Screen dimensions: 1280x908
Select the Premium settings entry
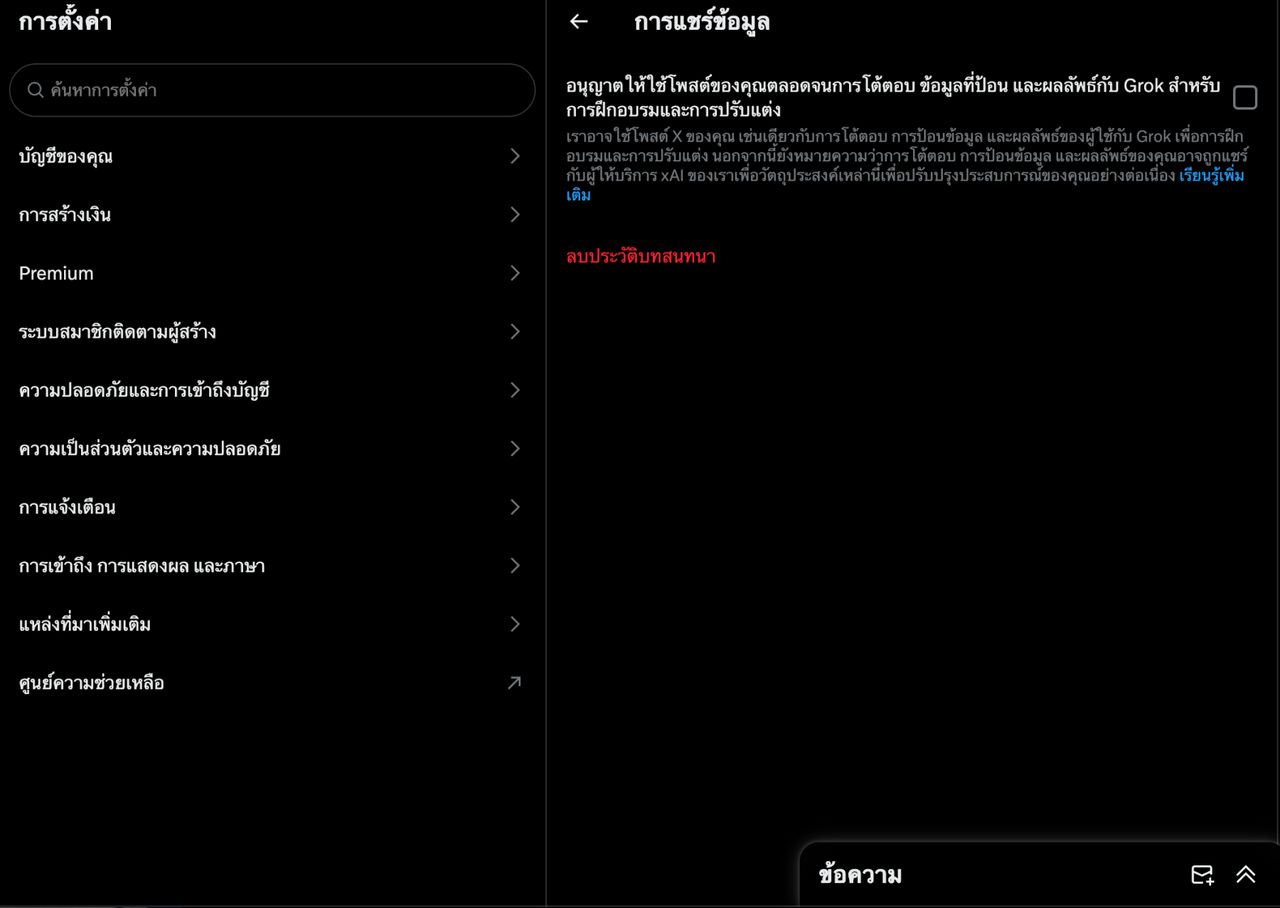tap(272, 273)
